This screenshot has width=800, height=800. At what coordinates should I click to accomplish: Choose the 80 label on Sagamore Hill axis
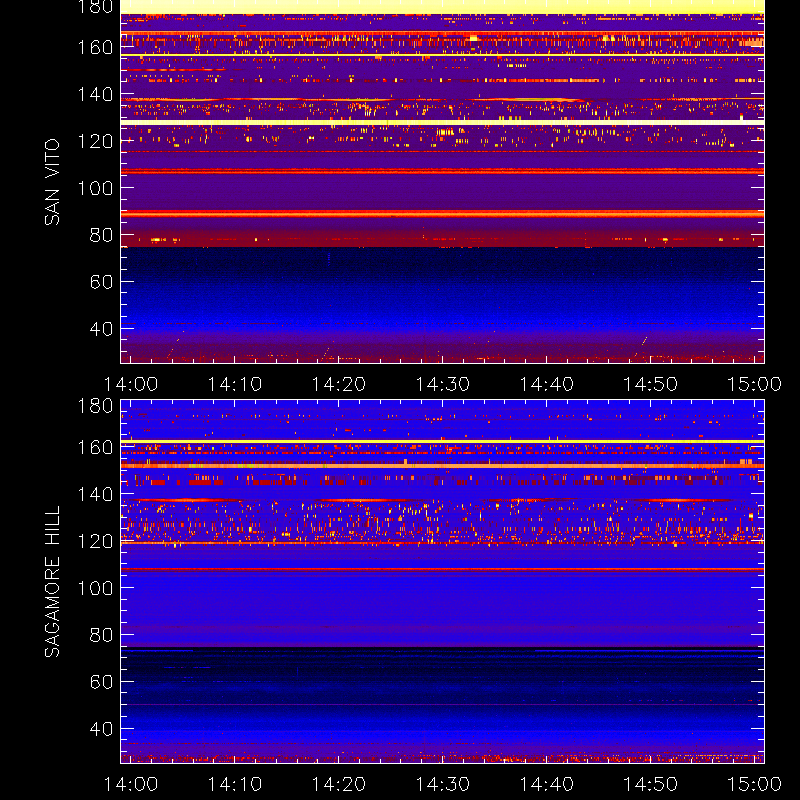(x=101, y=635)
